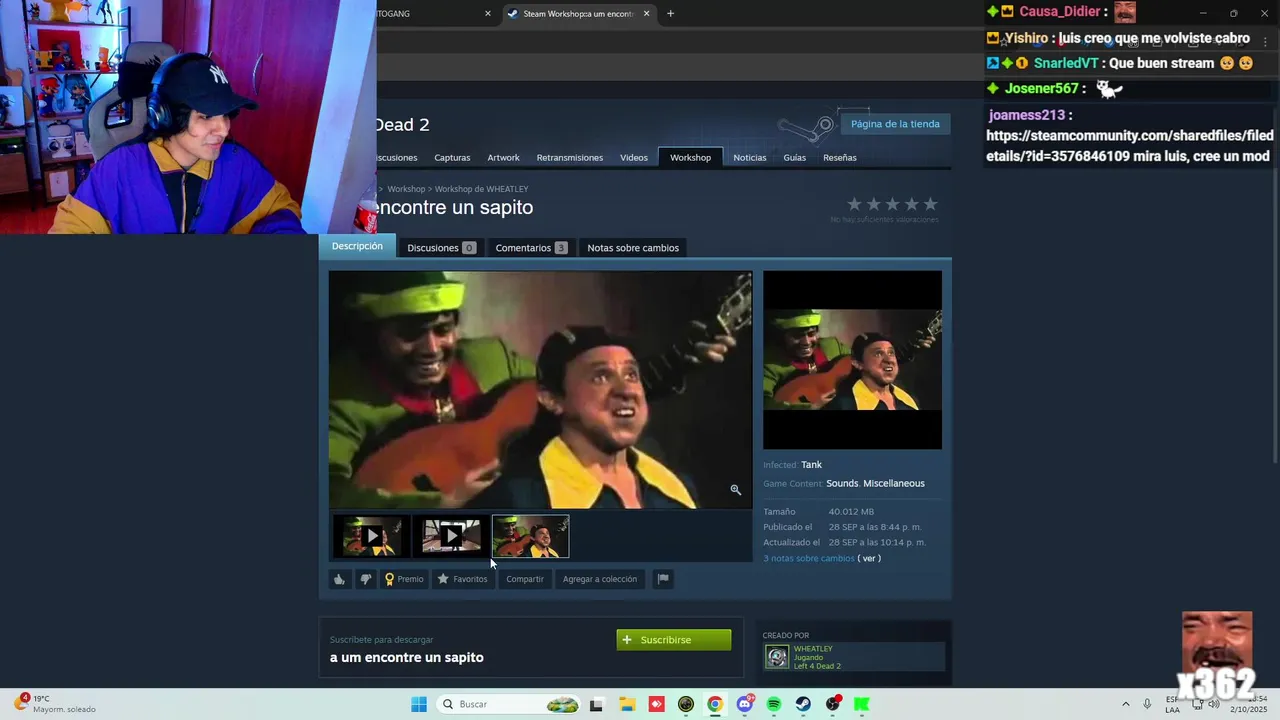Click the Compartir button
The image size is (1280, 720).
tap(525, 579)
